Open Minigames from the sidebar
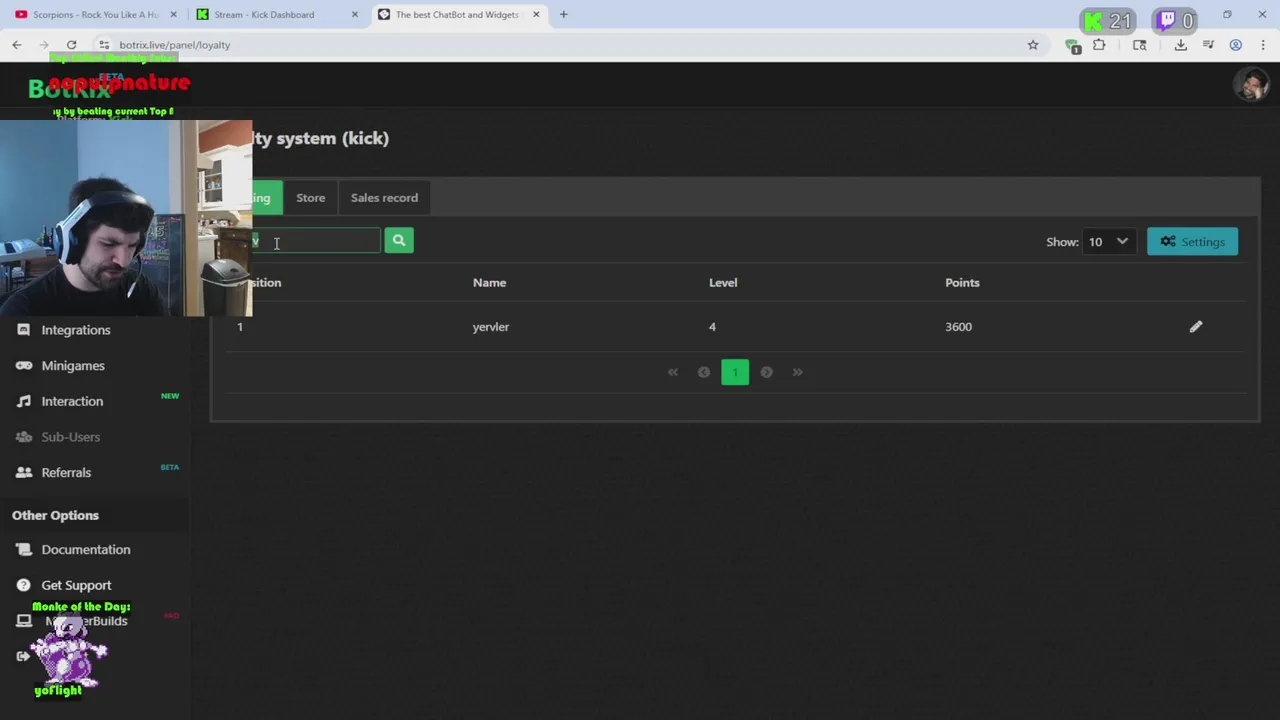The image size is (1280, 720). point(72,366)
